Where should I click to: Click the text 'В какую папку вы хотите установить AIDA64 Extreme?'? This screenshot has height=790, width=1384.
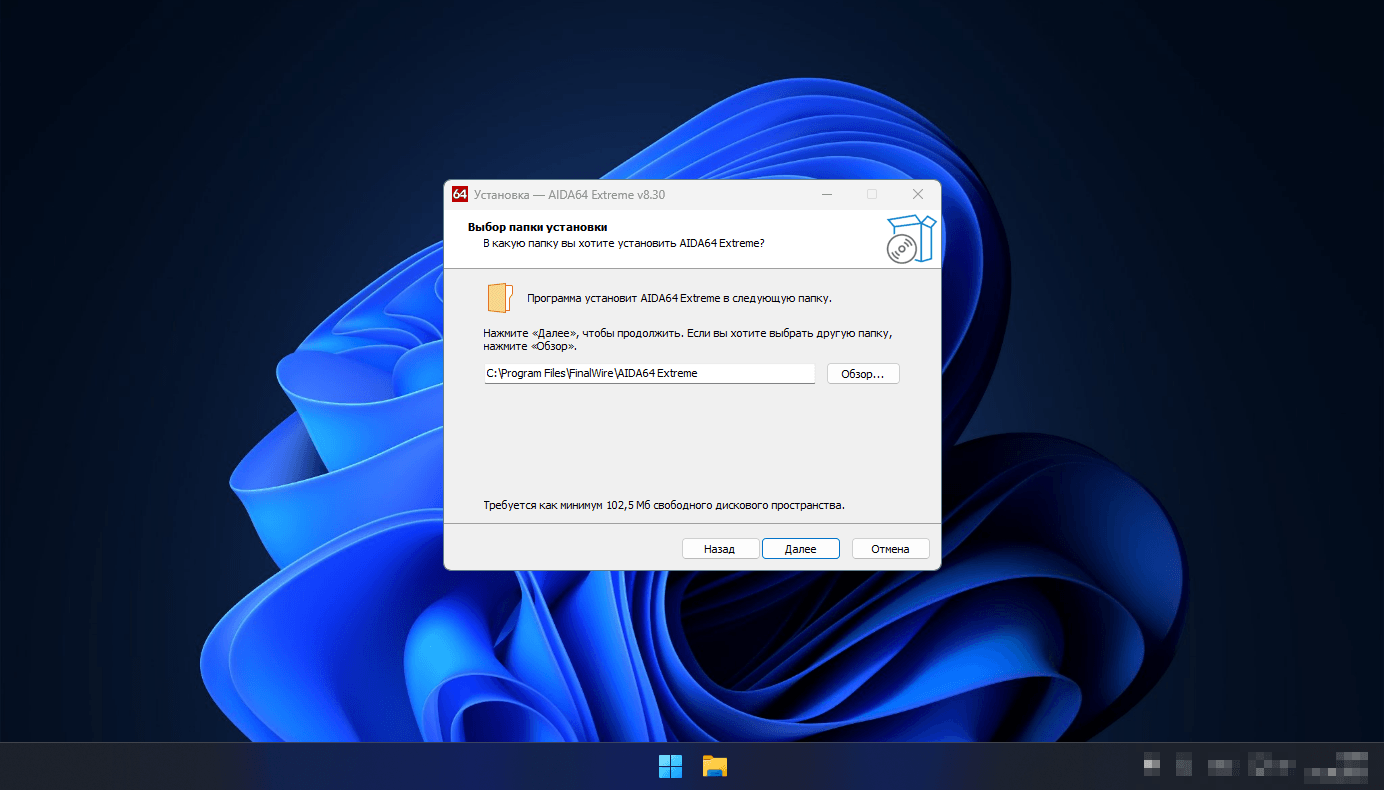(x=624, y=243)
